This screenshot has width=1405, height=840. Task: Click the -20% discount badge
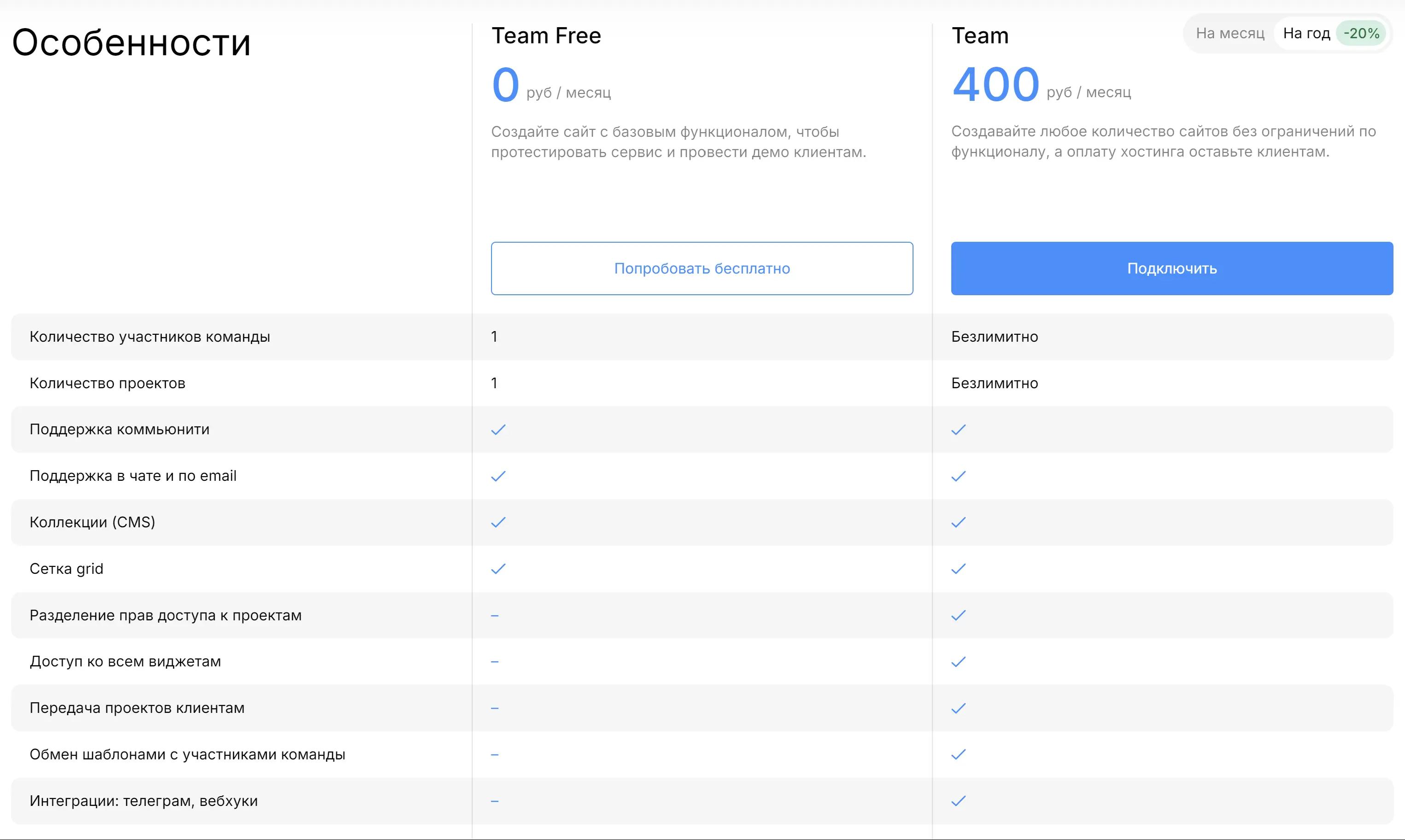[1361, 34]
